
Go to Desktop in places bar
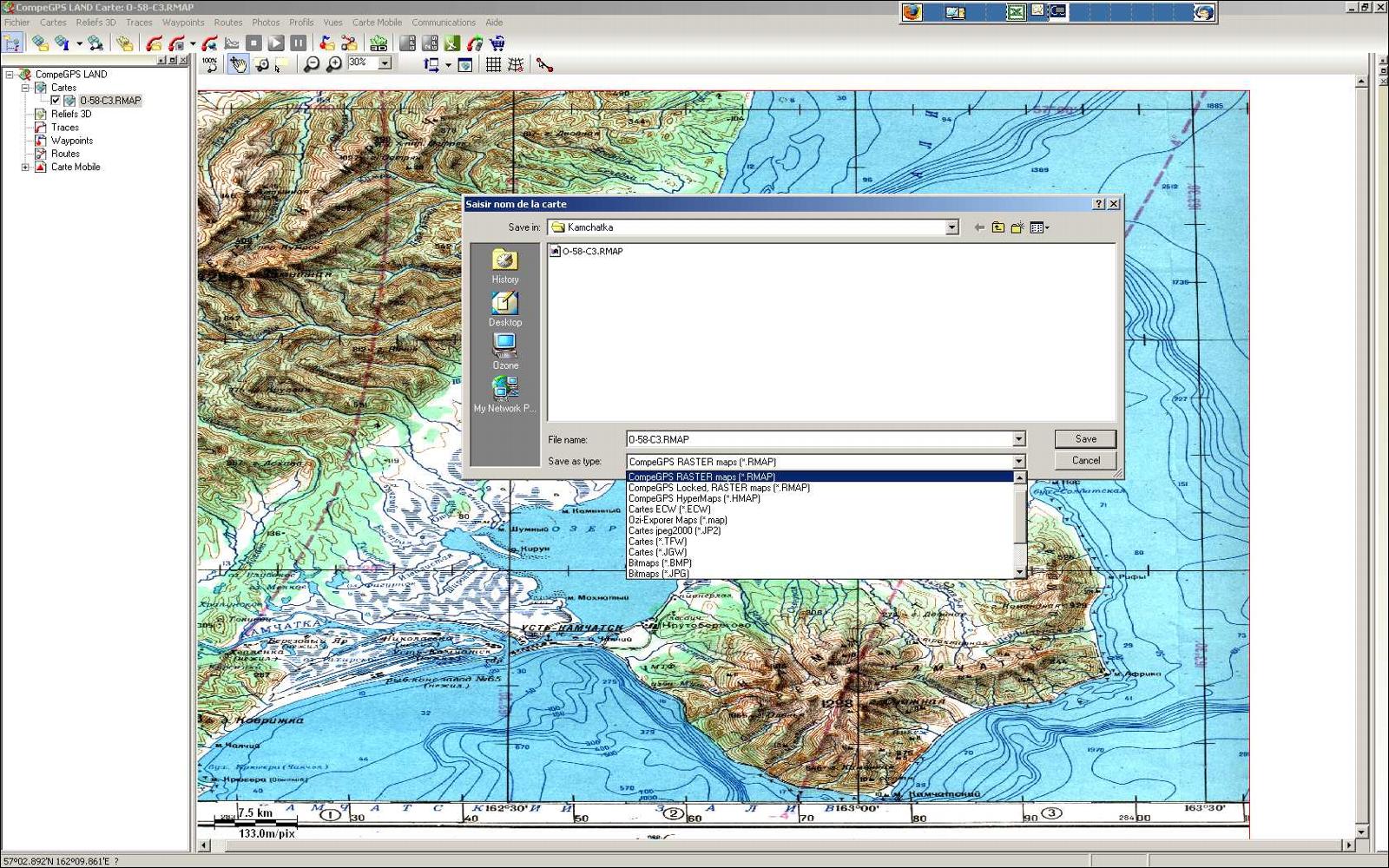pos(505,309)
